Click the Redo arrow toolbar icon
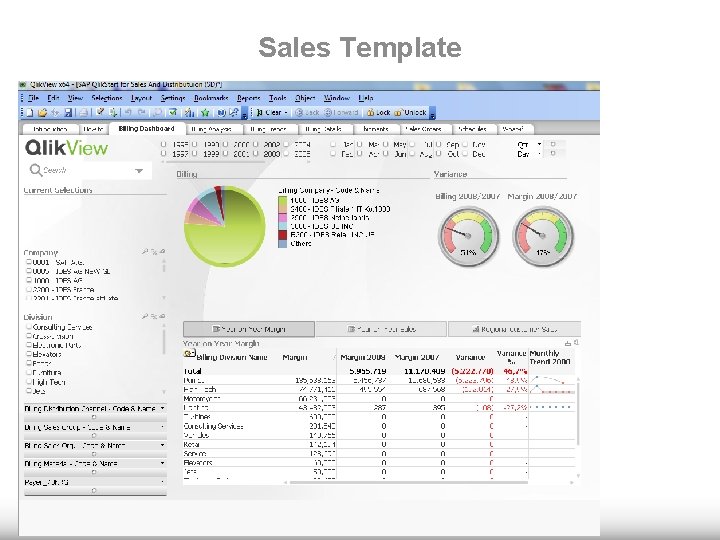Image resolution: width=720 pixels, height=540 pixels. (x=142, y=112)
